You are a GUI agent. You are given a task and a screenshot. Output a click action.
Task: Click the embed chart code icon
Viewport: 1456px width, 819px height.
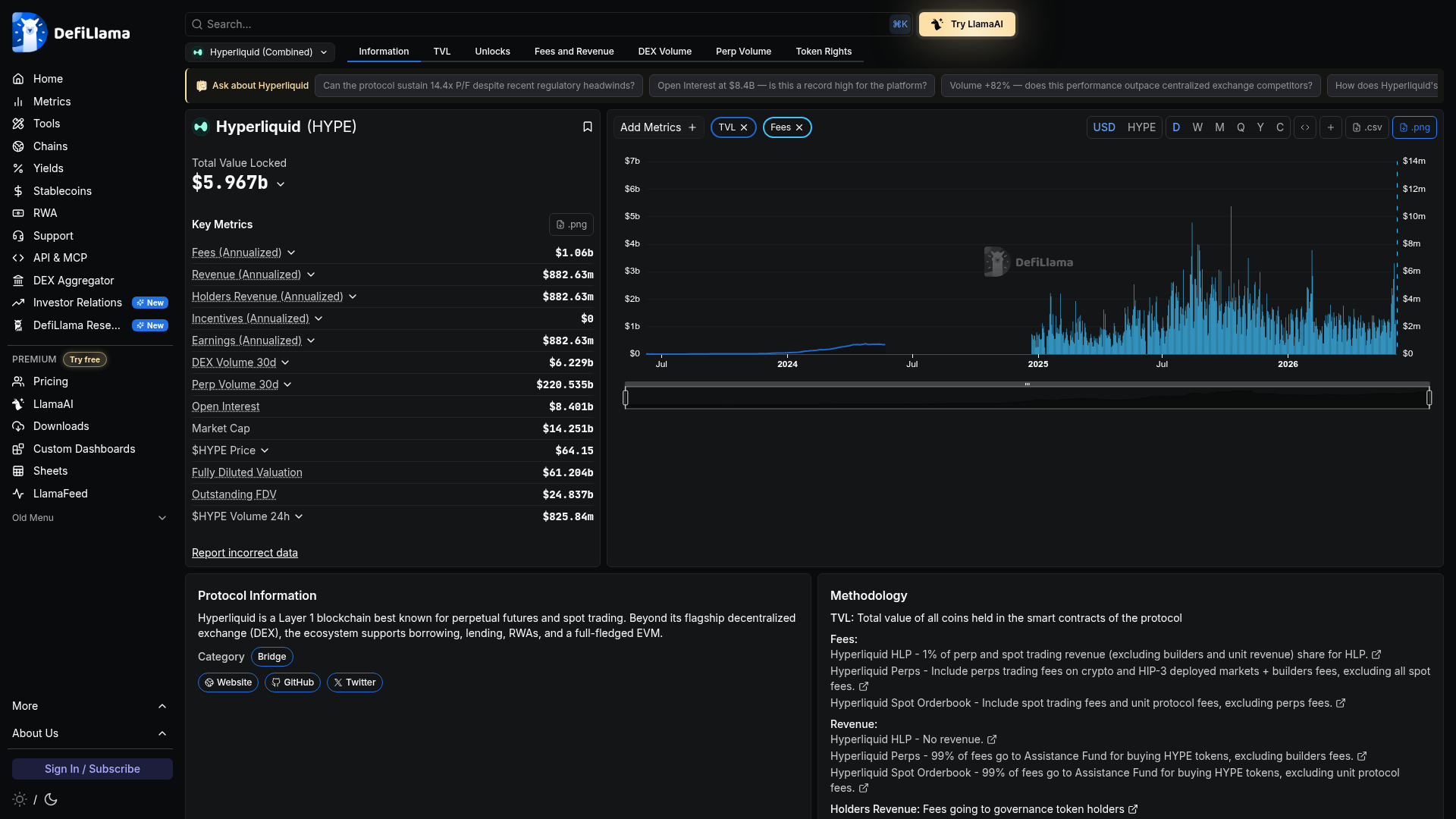pyautogui.click(x=1305, y=127)
